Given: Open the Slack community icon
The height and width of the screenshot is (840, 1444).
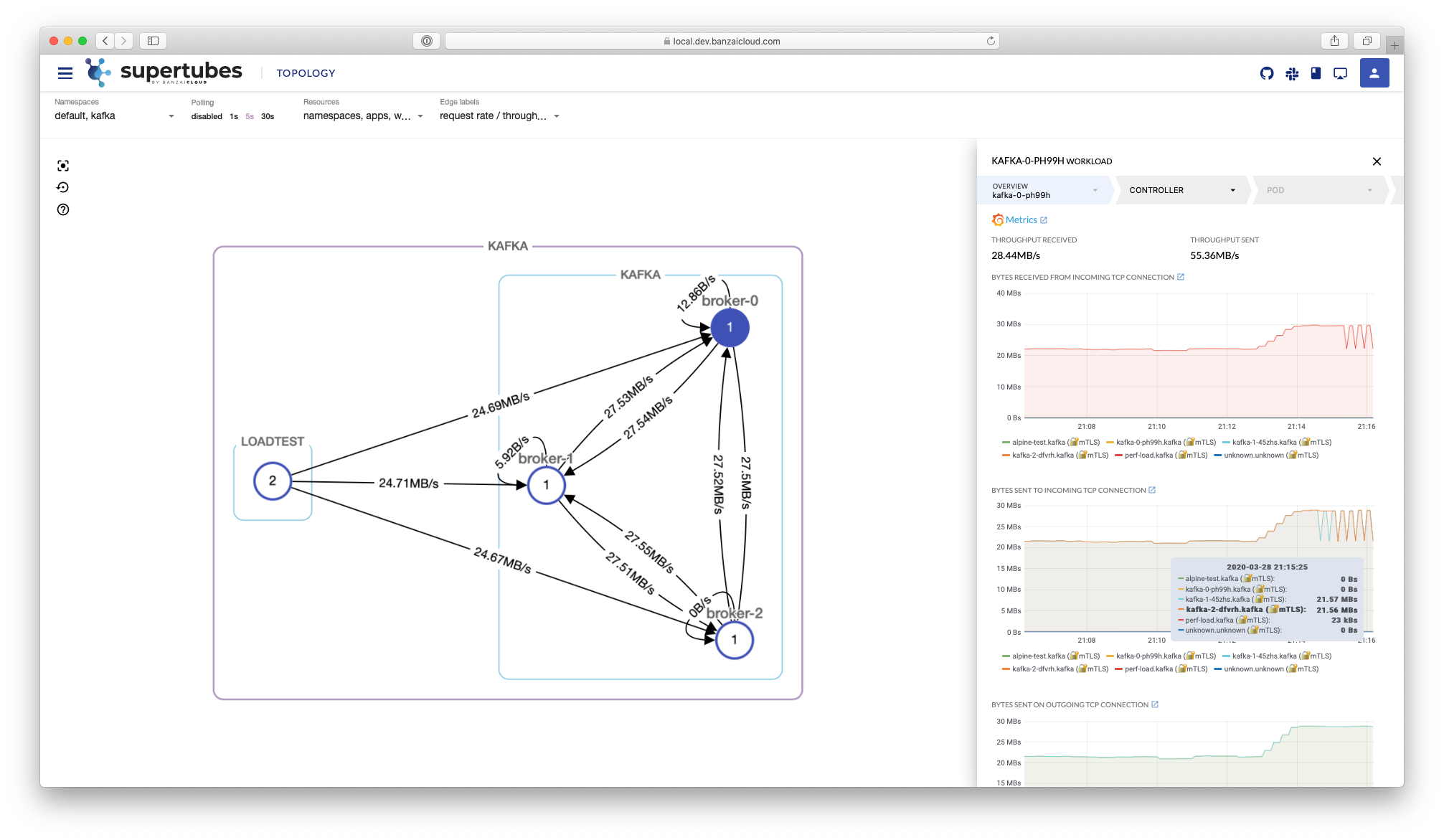Looking at the screenshot, I should pos(1292,73).
